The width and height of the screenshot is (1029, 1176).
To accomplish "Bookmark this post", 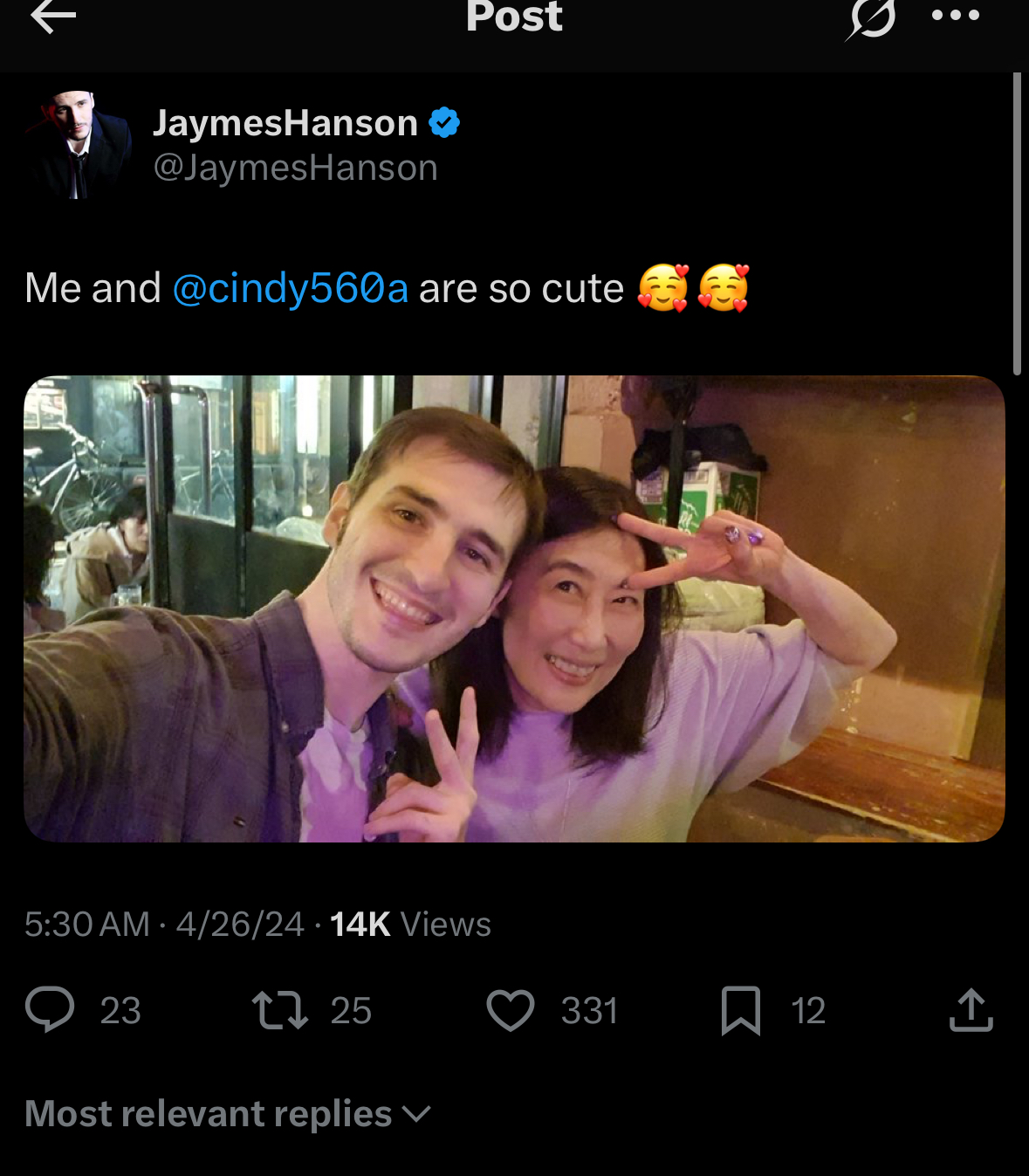I will coord(741,1011).
